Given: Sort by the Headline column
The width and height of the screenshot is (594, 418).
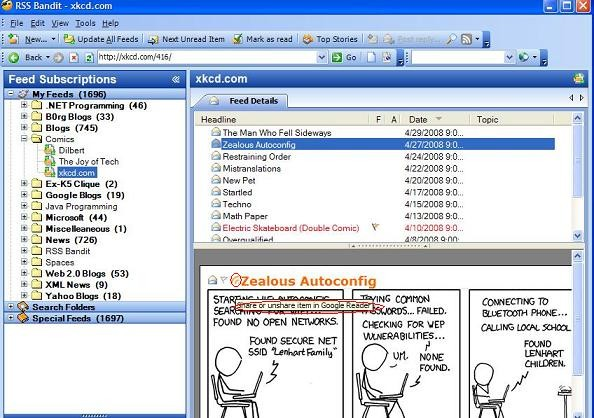Looking at the screenshot, I should (282, 120).
